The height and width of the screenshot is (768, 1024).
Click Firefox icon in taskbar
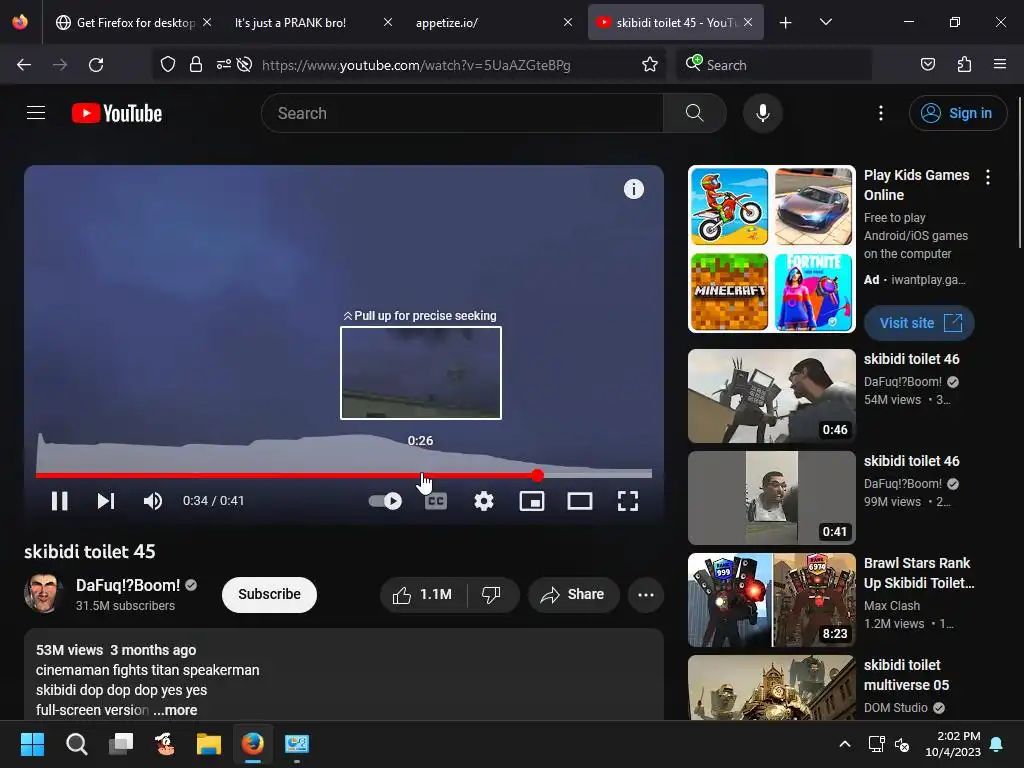(253, 744)
